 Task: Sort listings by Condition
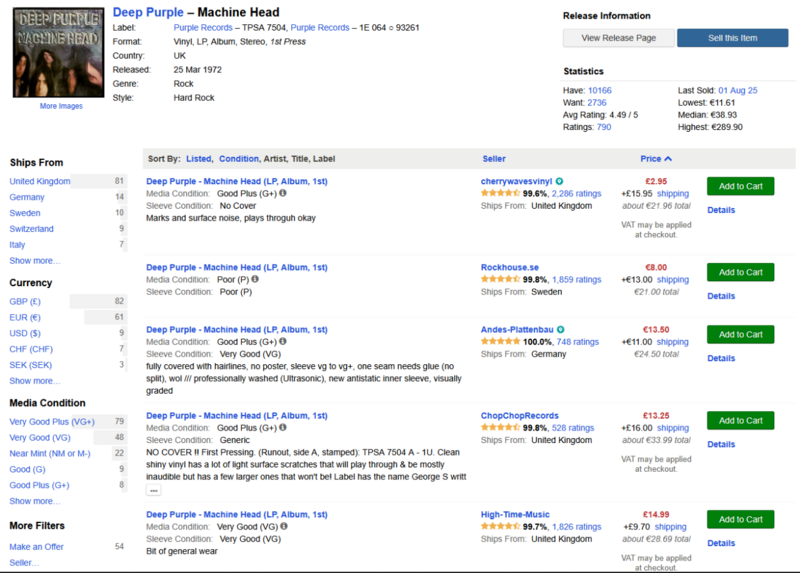point(238,159)
